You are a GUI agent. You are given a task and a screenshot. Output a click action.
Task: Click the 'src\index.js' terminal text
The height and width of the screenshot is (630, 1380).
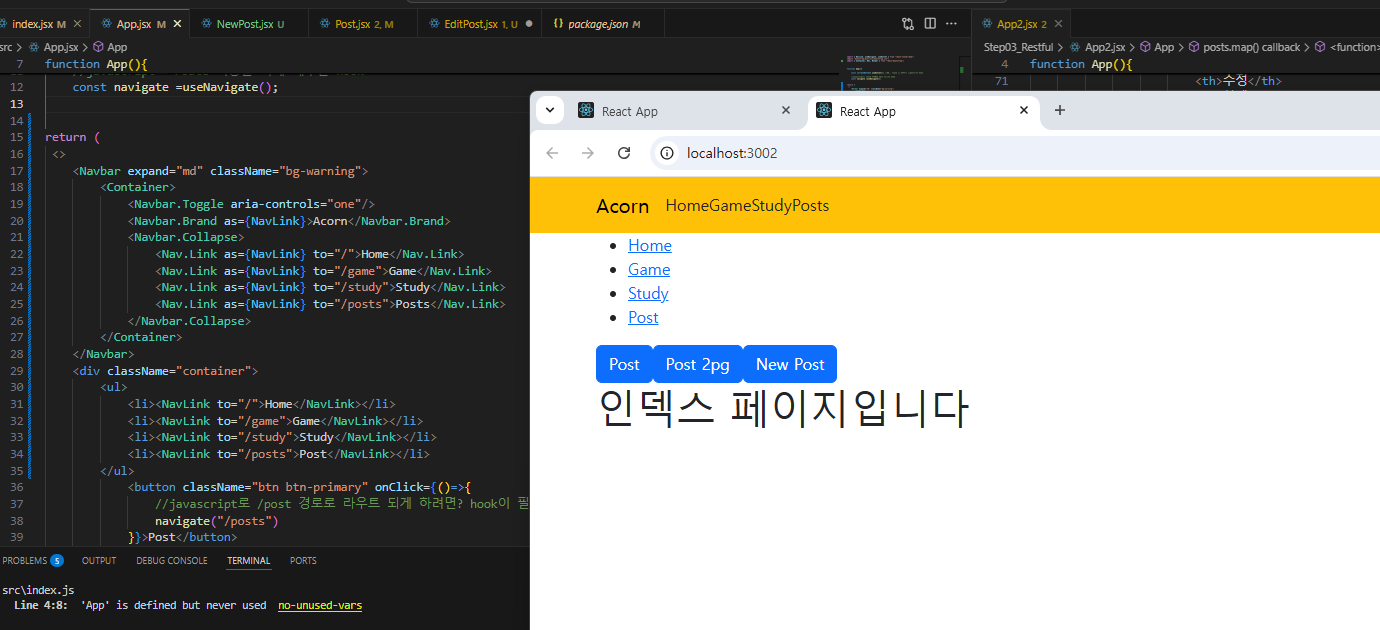38,590
